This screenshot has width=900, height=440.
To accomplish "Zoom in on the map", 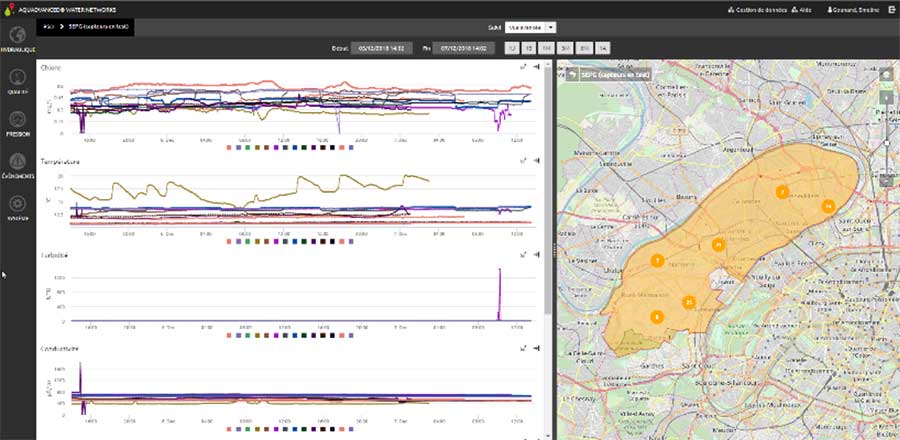I will click(x=886, y=97).
